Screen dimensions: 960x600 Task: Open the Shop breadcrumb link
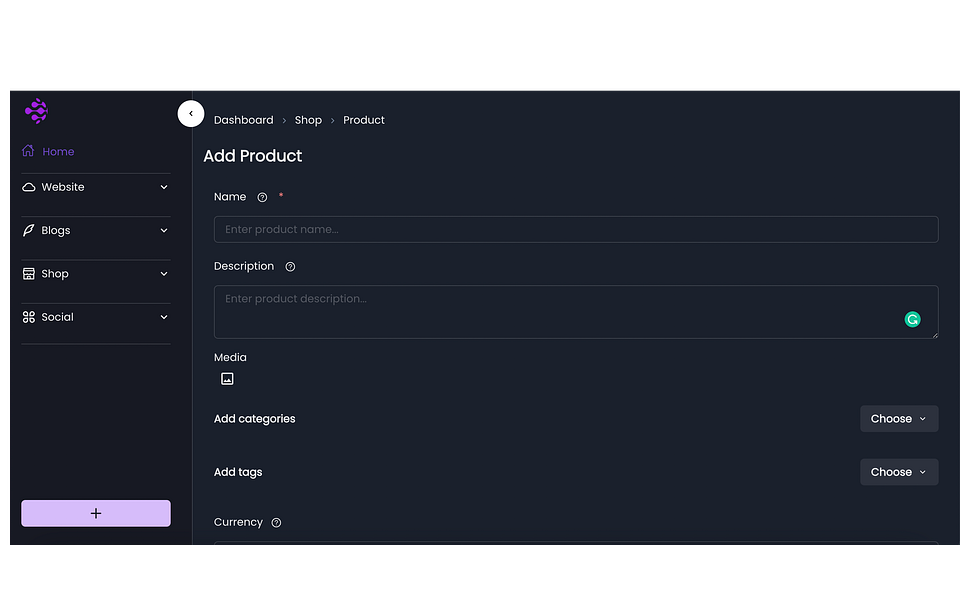click(308, 120)
